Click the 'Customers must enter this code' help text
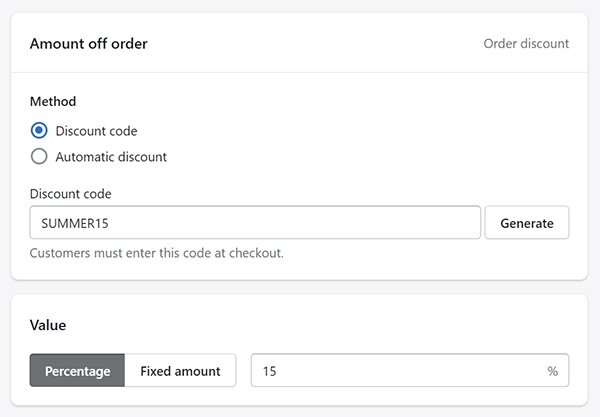The image size is (600, 417). tap(157, 253)
